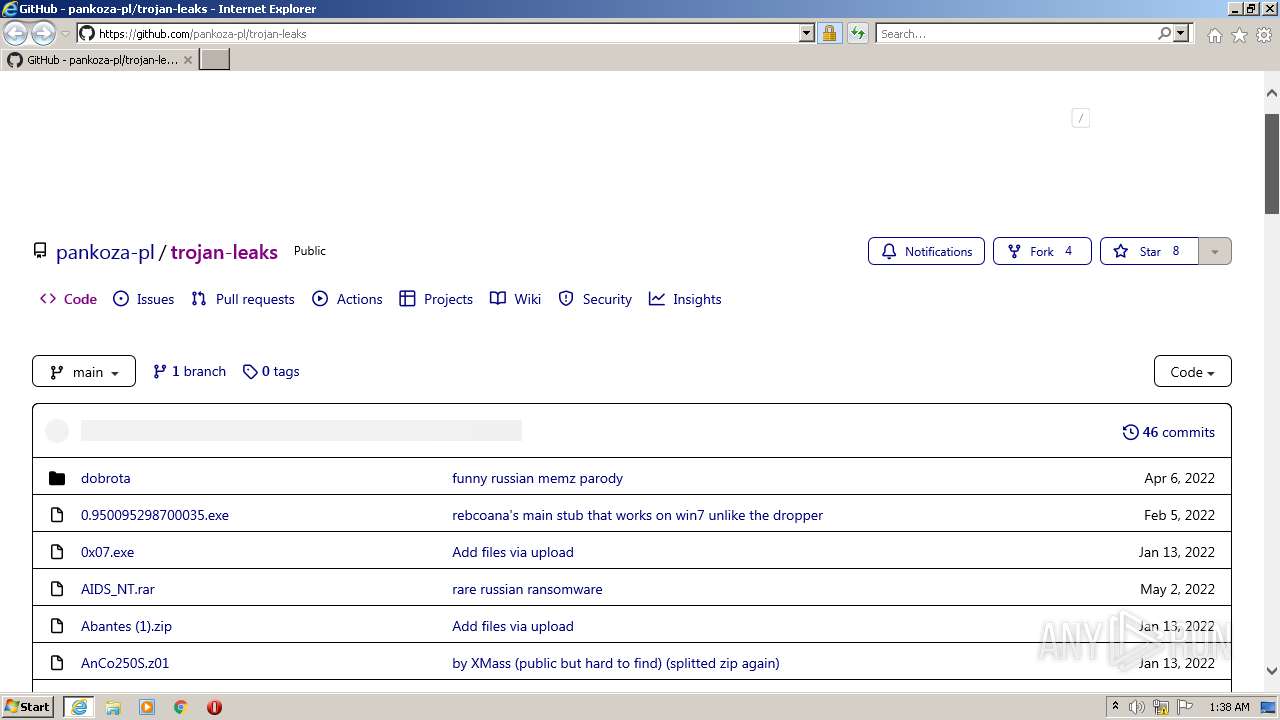Click the IE Search box
Viewport: 1280px width, 720px height.
tap(1015, 33)
